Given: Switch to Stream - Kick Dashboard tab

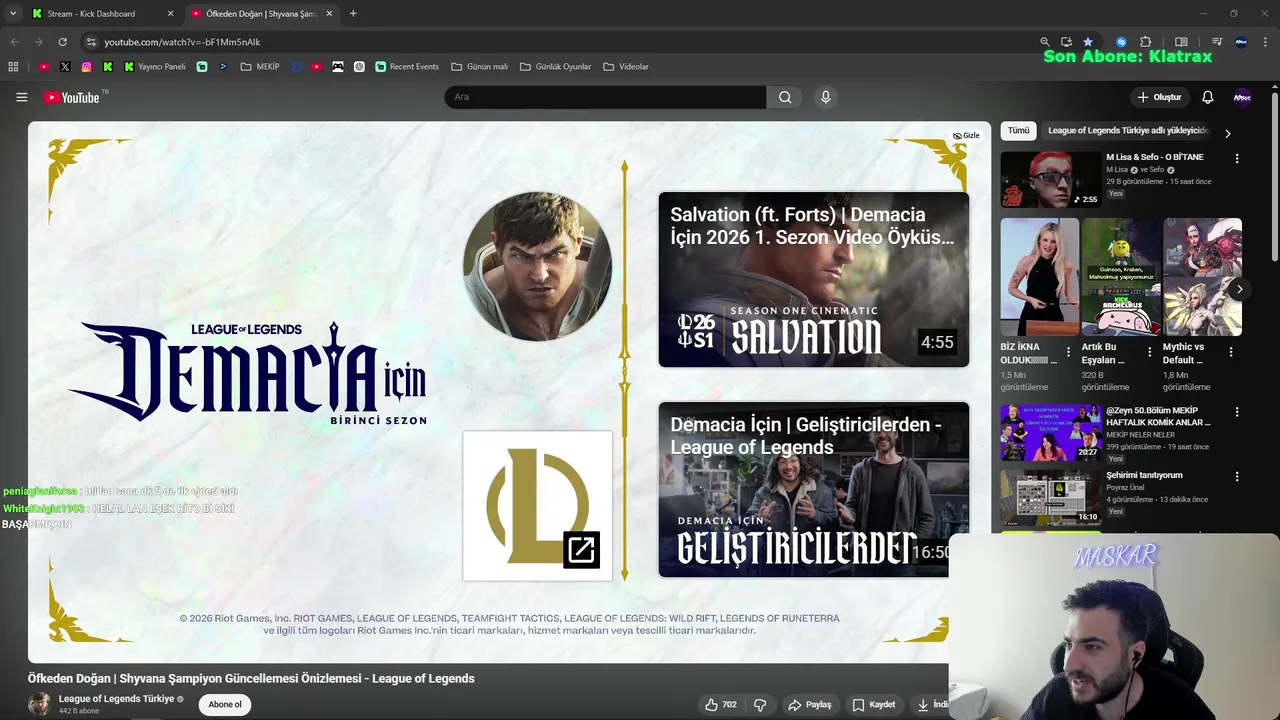Looking at the screenshot, I should (x=102, y=14).
